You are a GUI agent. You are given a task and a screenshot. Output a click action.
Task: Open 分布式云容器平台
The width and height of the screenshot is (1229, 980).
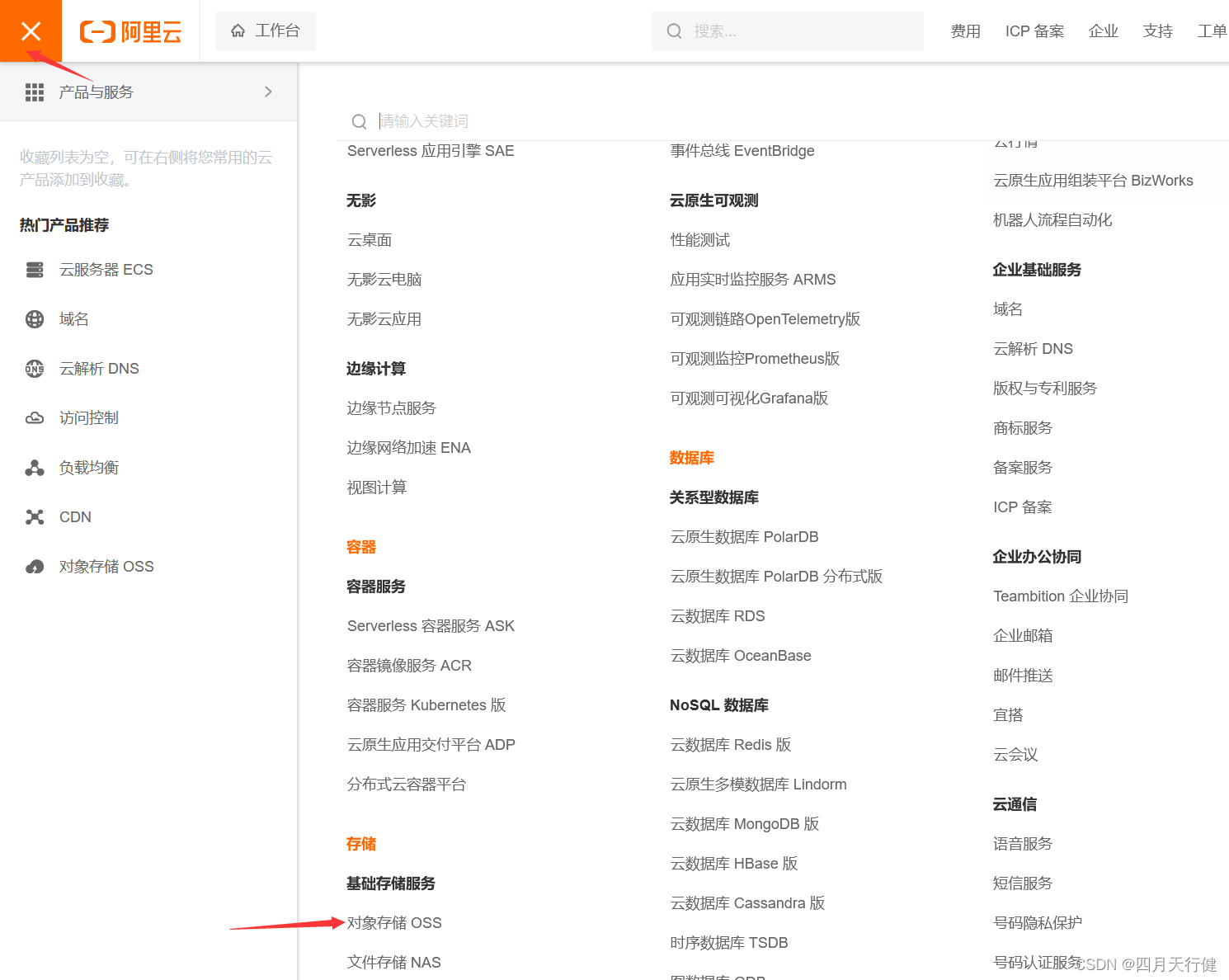[x=407, y=784]
